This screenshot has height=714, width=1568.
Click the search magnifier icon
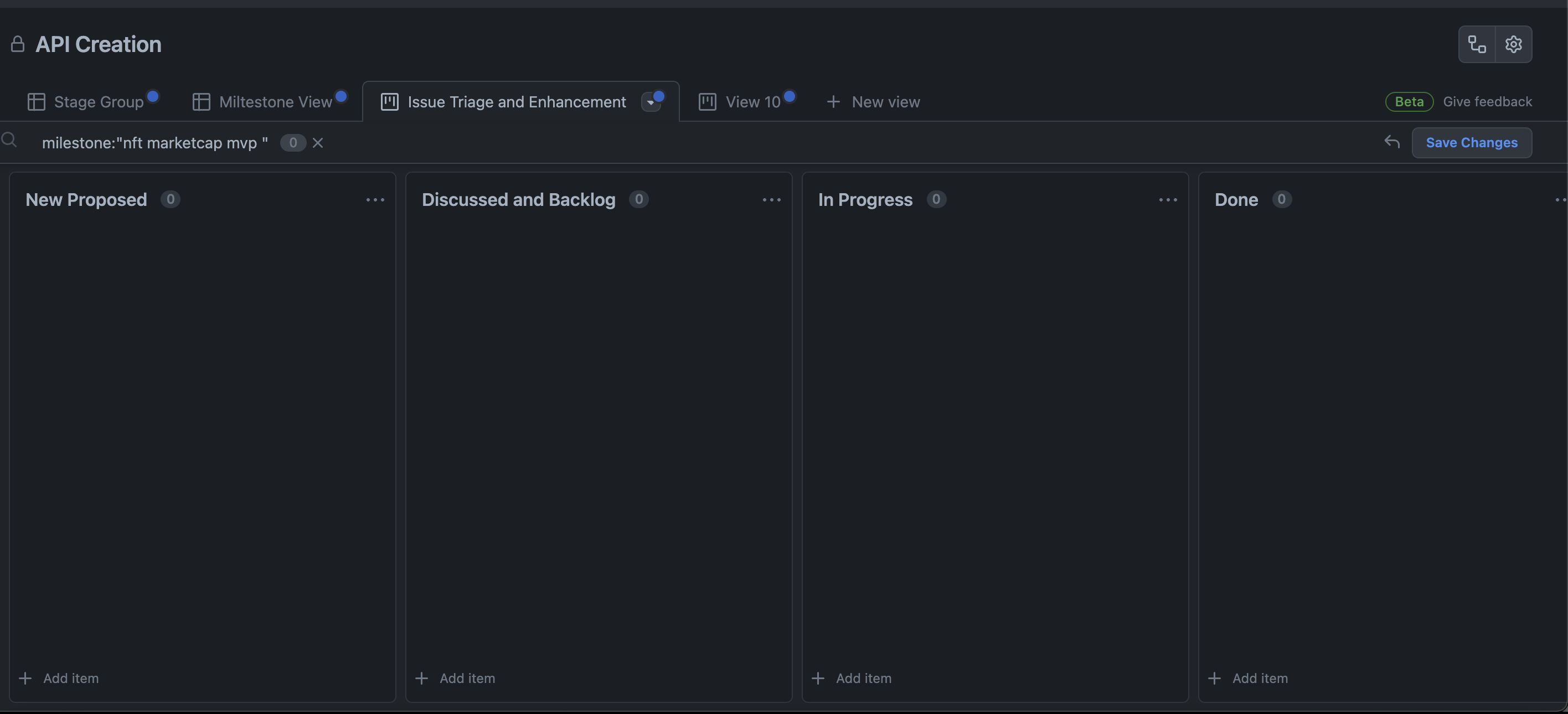point(9,141)
